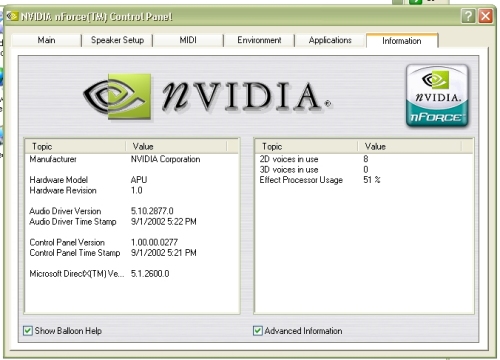The image size is (500, 360).
Task: Click the NVIDIA icon in title bar
Action: click(x=13, y=16)
